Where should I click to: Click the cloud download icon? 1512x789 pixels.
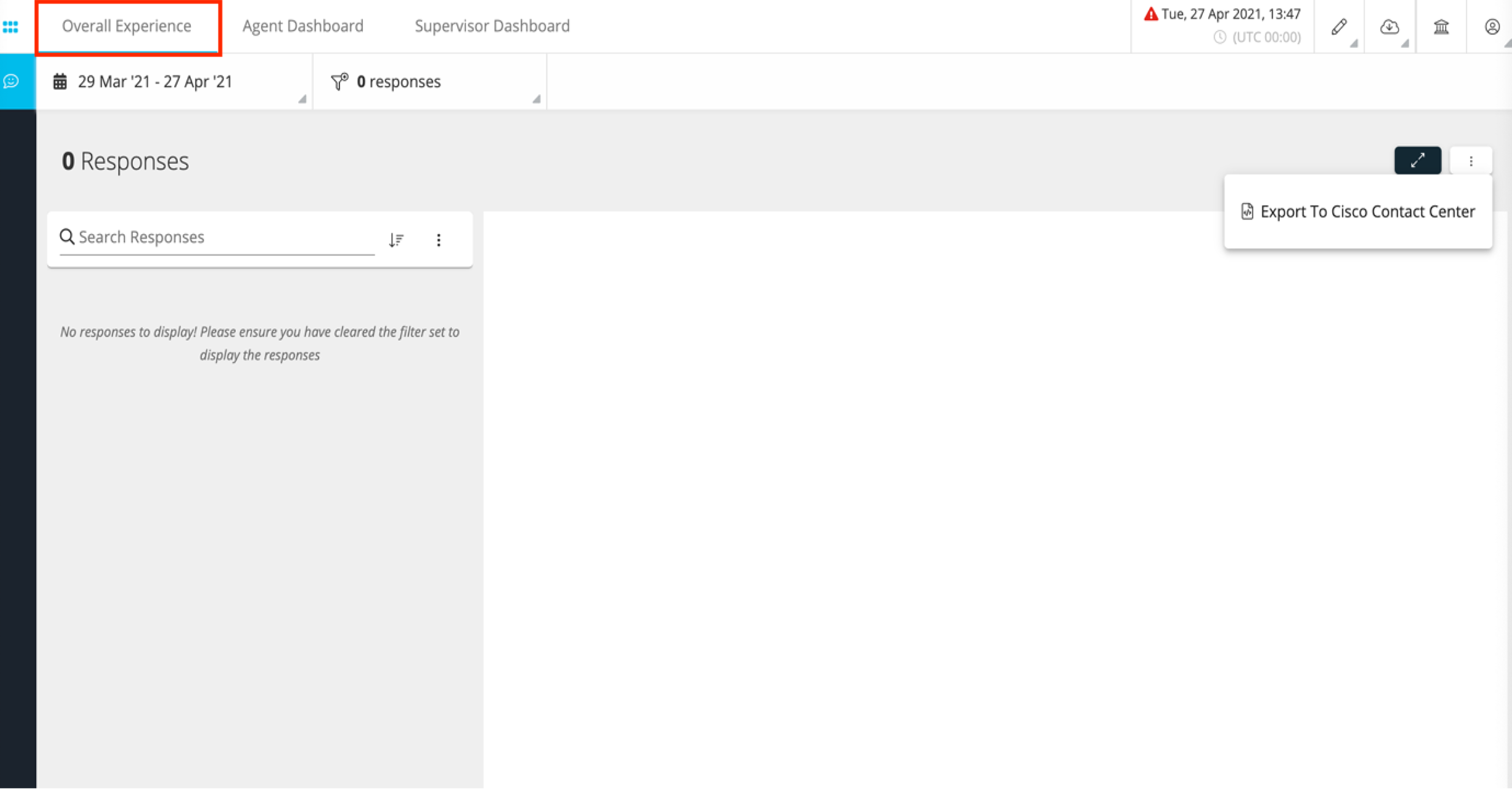coord(1389,27)
